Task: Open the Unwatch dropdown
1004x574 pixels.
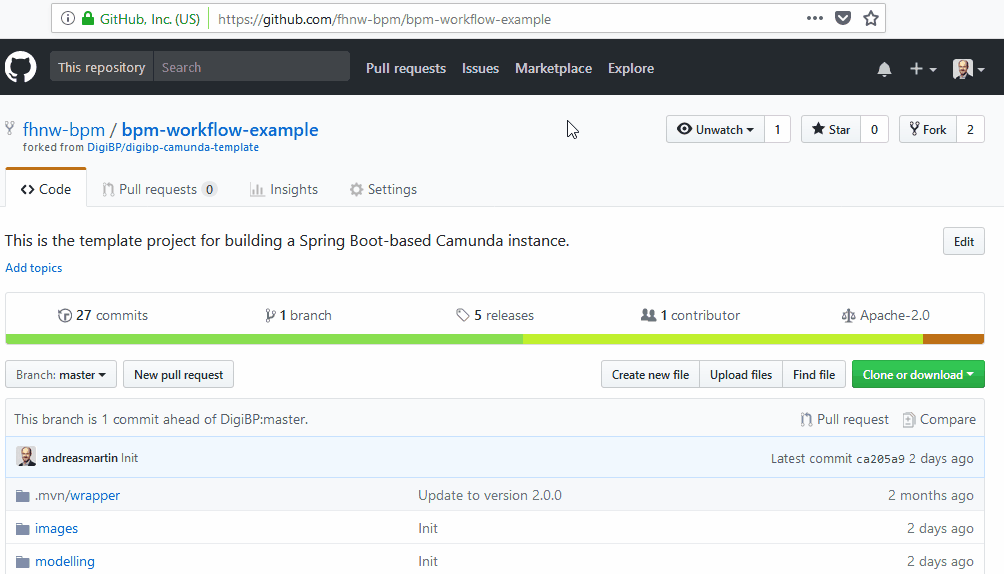Action: pyautogui.click(x=715, y=129)
